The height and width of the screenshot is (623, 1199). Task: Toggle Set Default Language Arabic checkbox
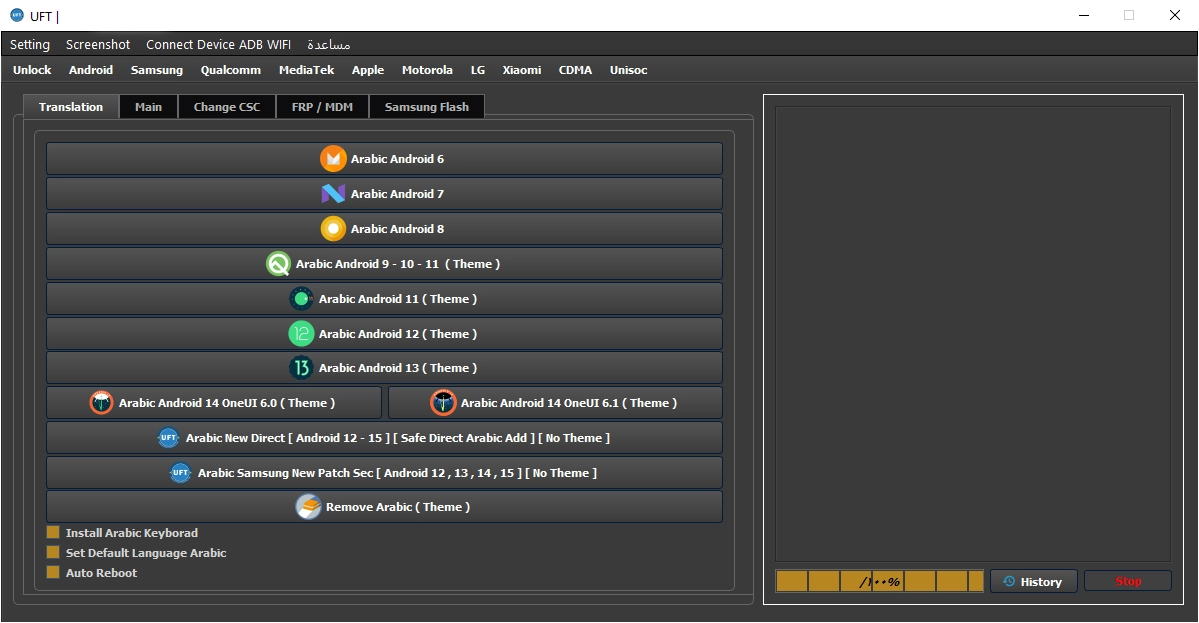[53, 552]
